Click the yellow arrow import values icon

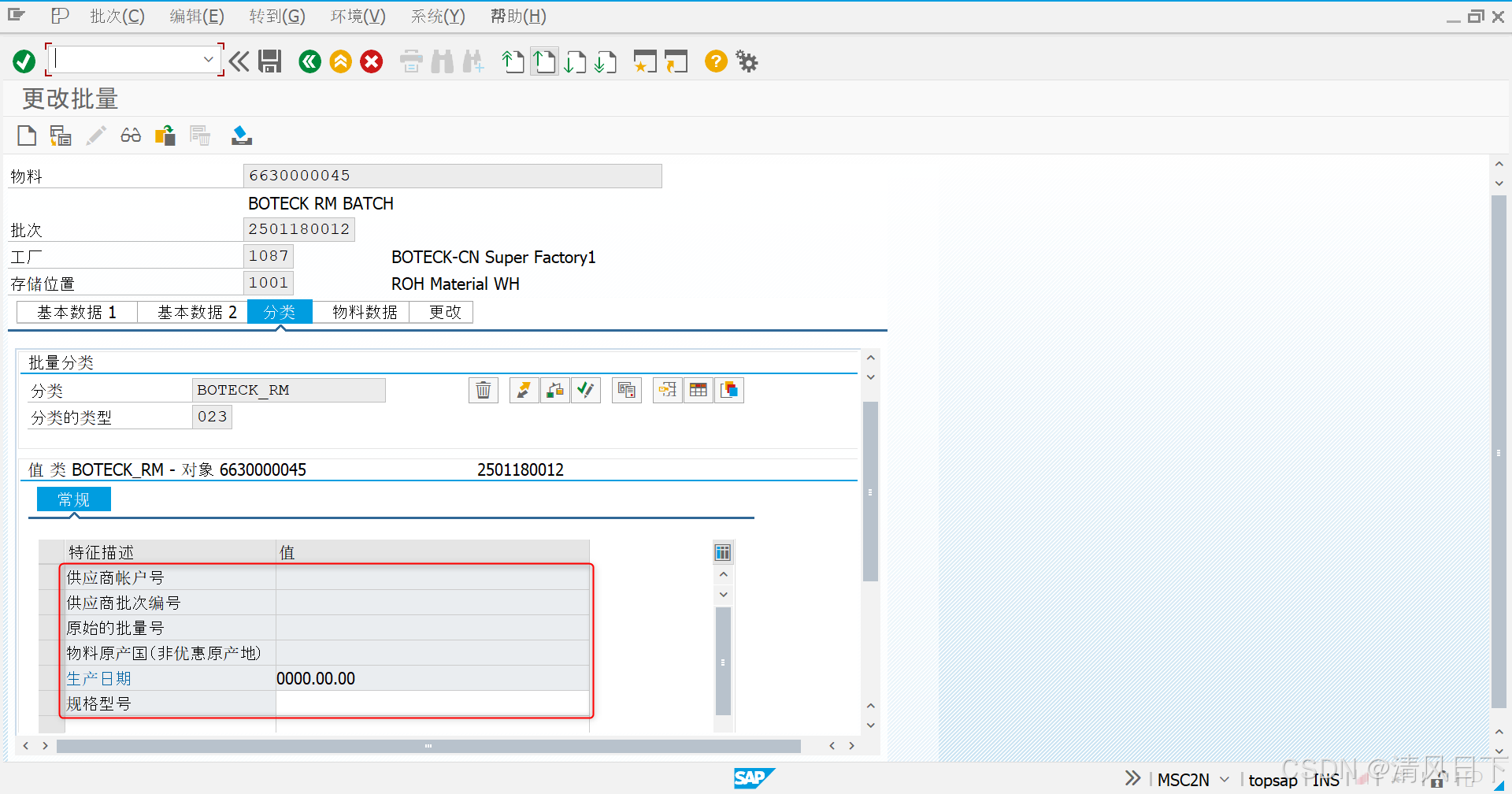668,390
